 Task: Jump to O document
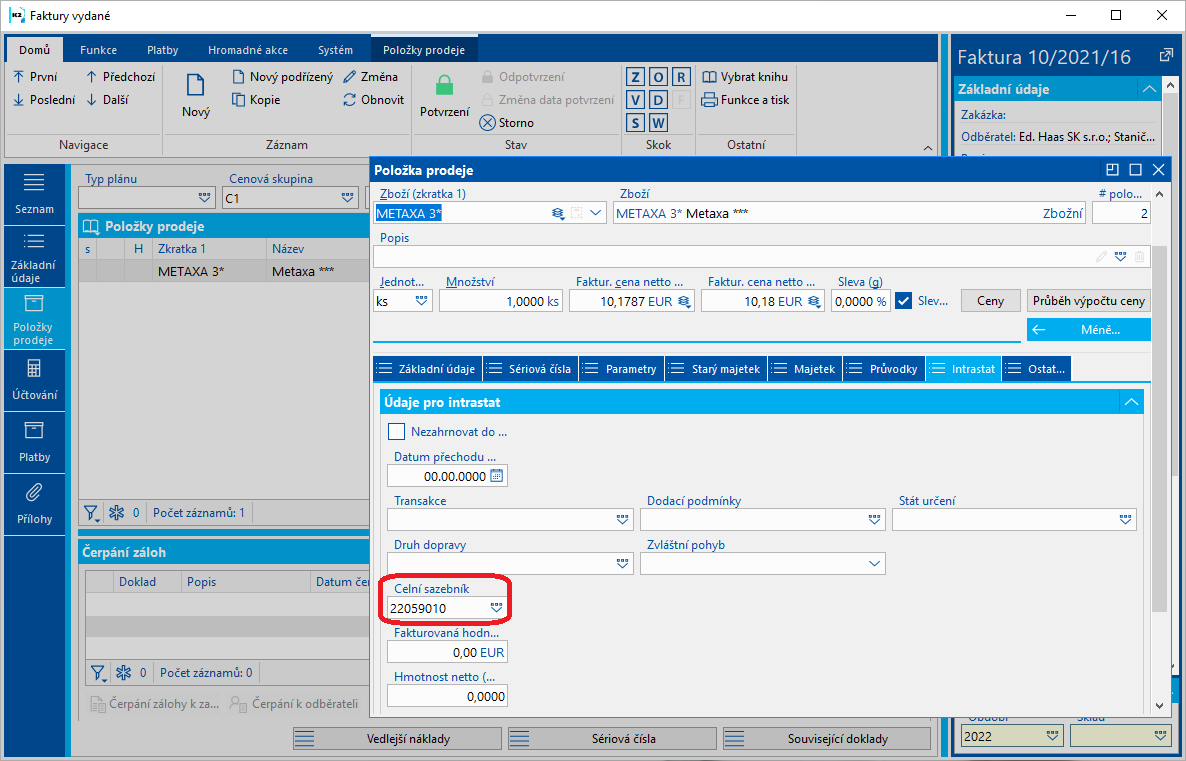(x=658, y=77)
